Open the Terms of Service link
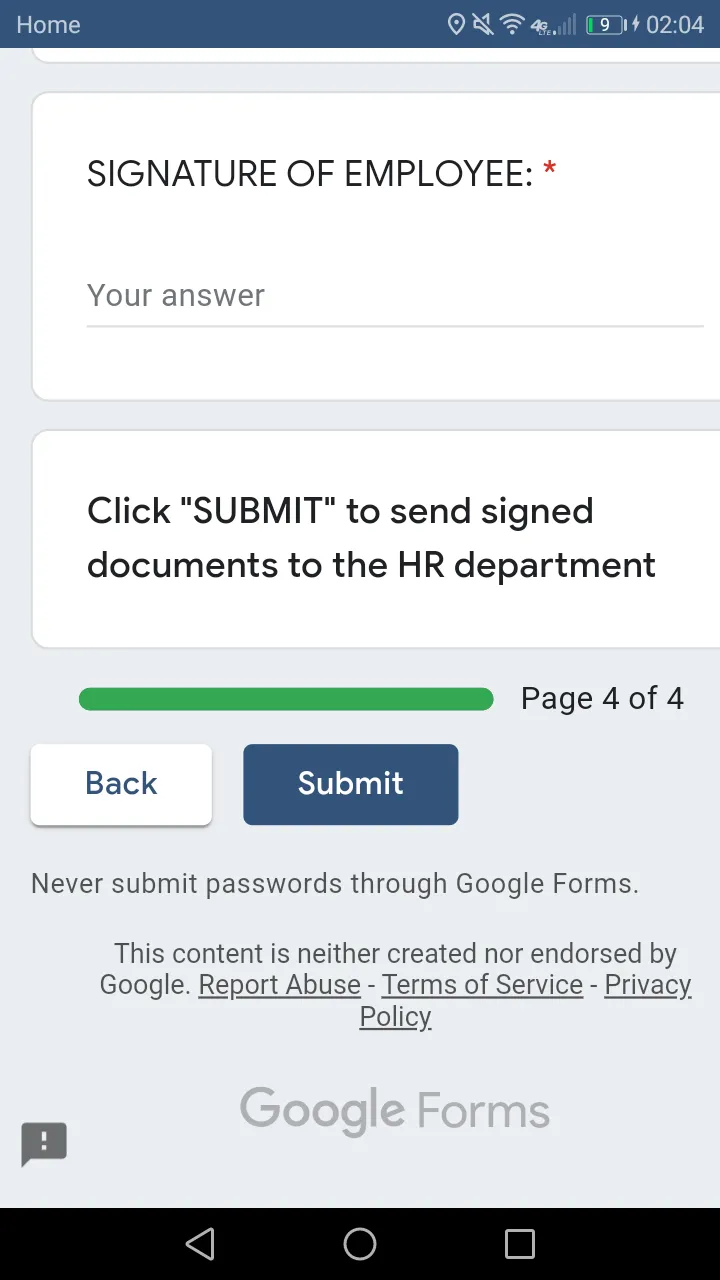The height and width of the screenshot is (1280, 720). coord(482,985)
